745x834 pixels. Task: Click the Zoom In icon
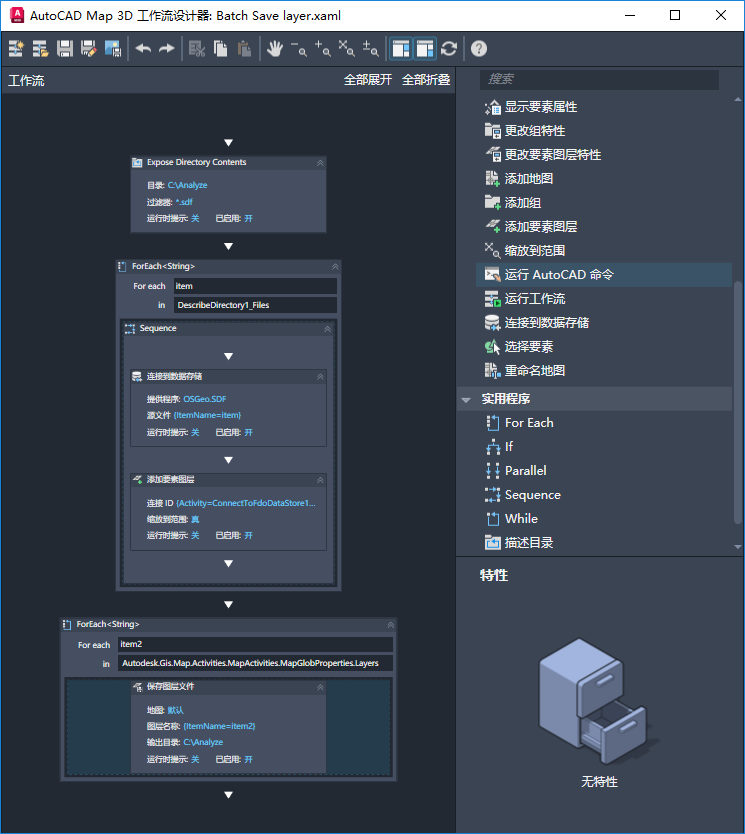323,49
